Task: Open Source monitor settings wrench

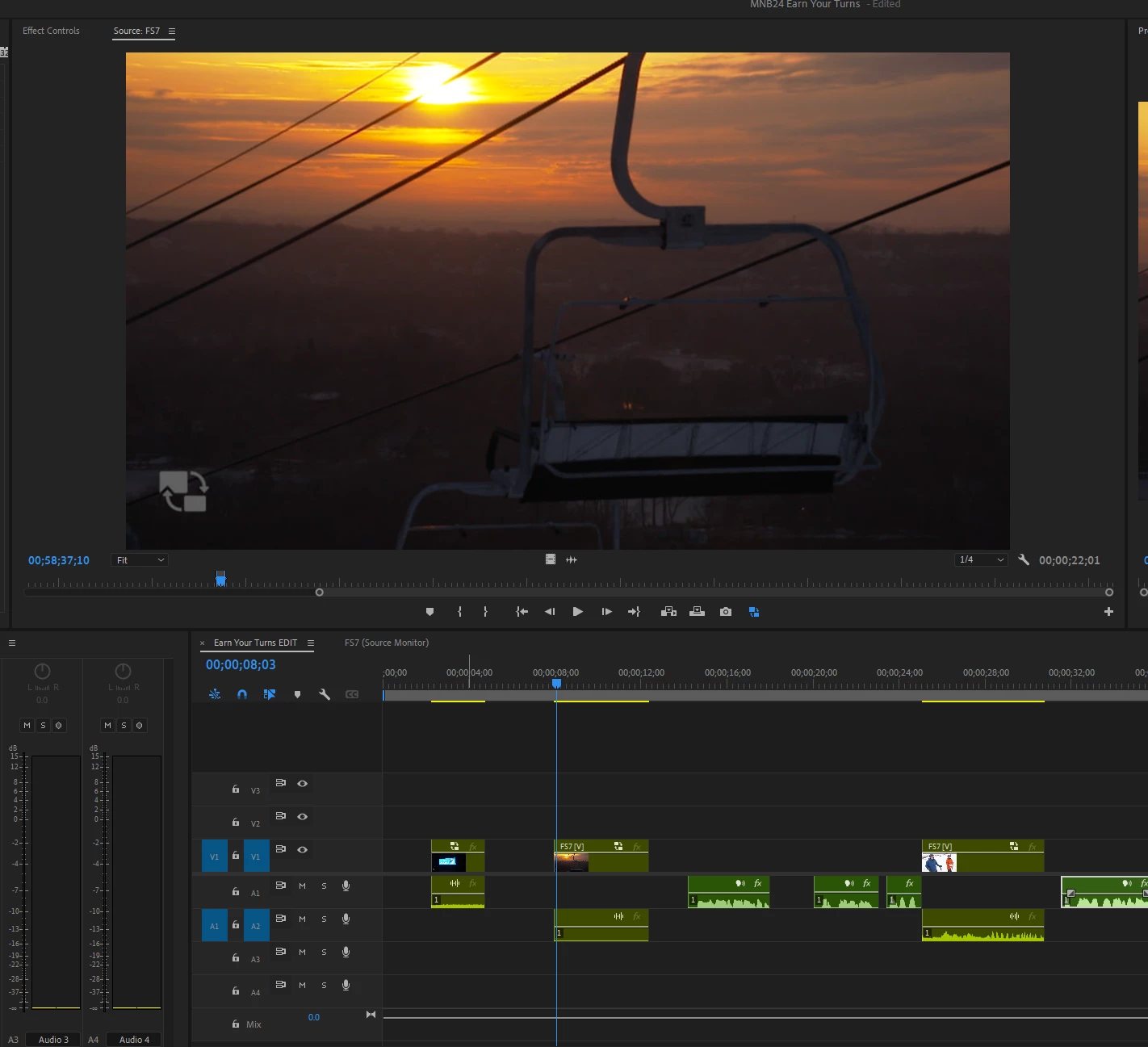Action: [1024, 559]
